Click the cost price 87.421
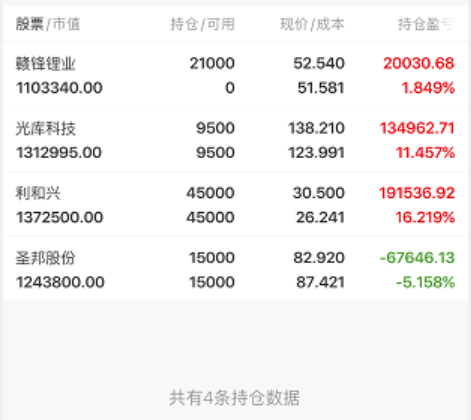The width and height of the screenshot is (471, 420). [x=320, y=282]
